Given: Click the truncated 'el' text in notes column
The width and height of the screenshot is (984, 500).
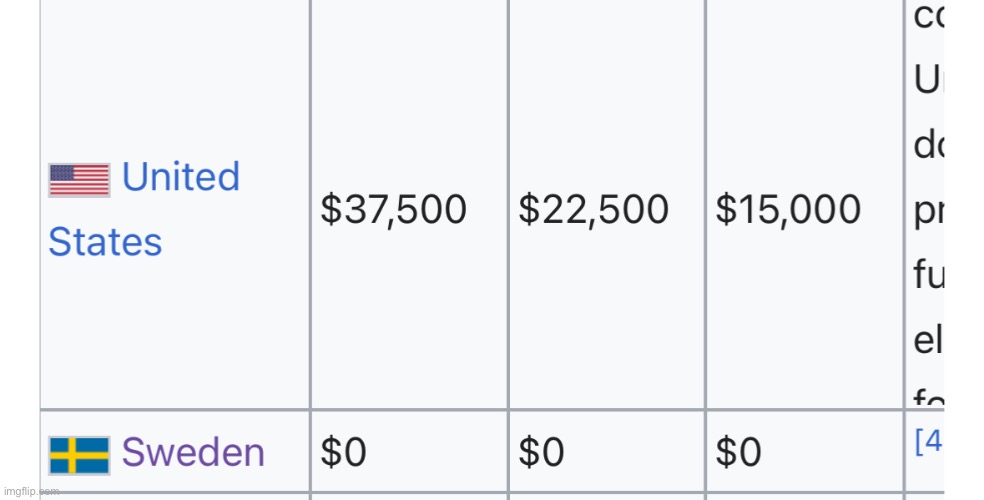Looking at the screenshot, I should 926,340.
